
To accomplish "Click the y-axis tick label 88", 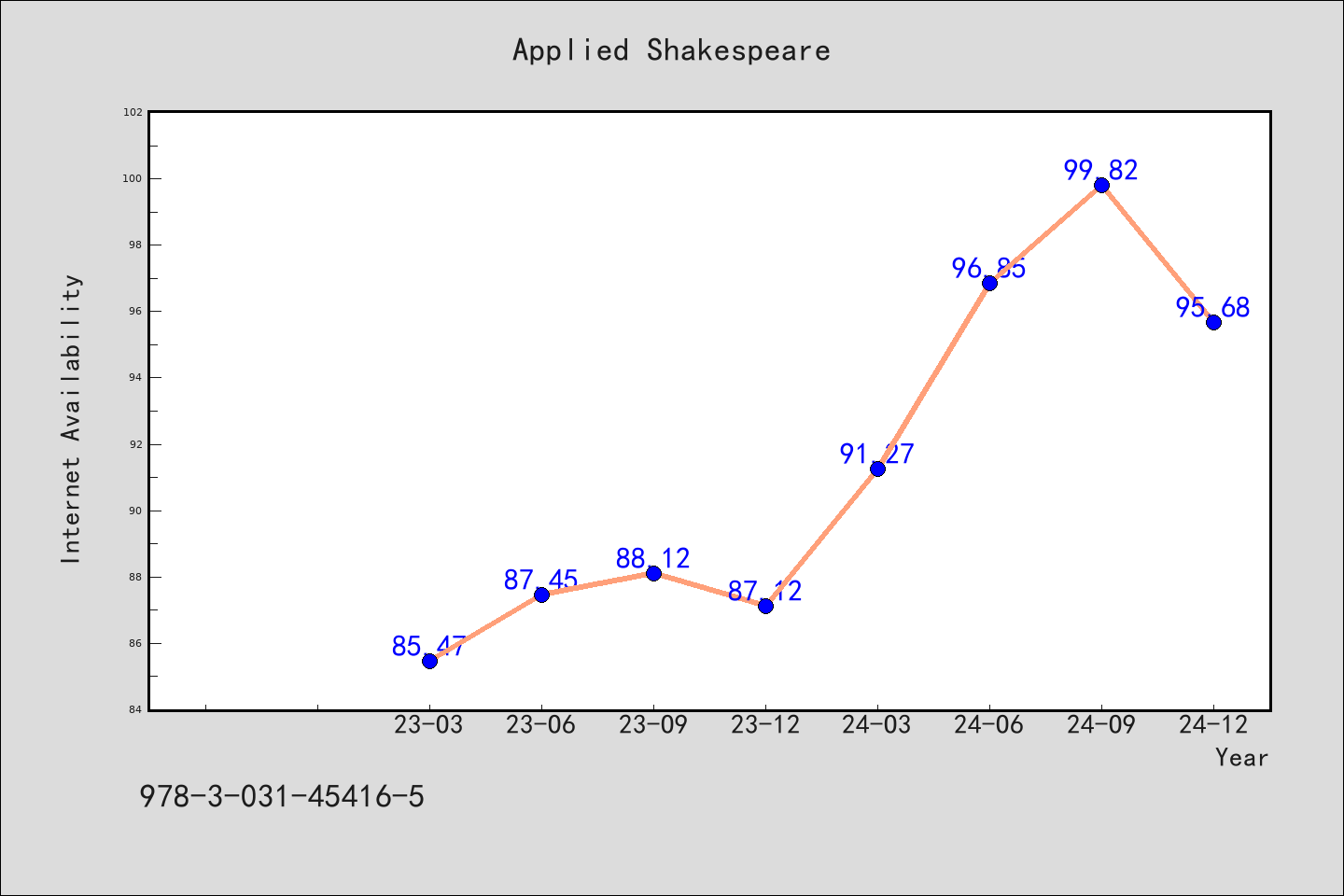I will coord(136,577).
